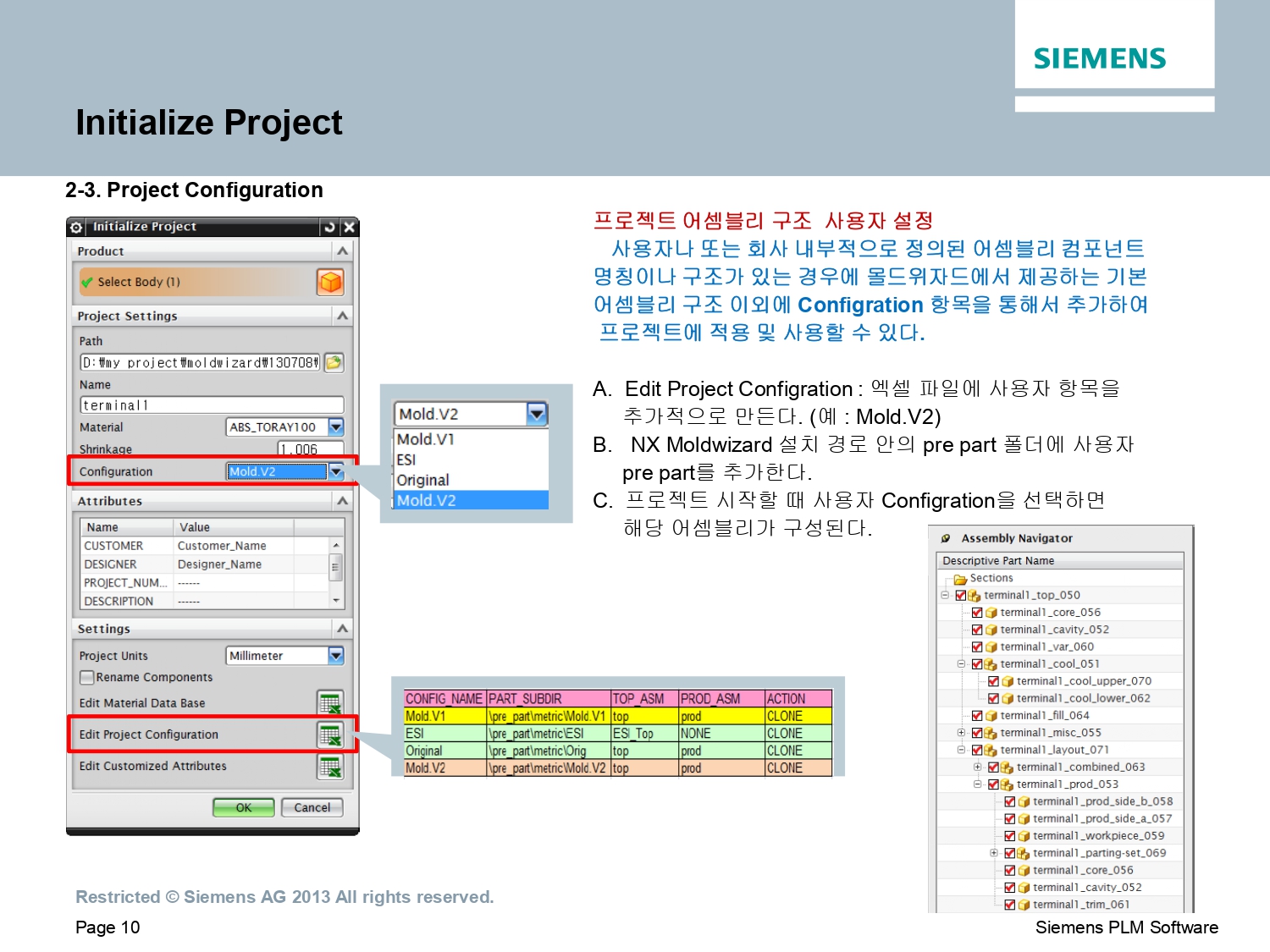Viewport: 1270px width, 952px height.
Task: Uncheck the terminal1_cool_lower_062 checkbox
Action: [994, 699]
